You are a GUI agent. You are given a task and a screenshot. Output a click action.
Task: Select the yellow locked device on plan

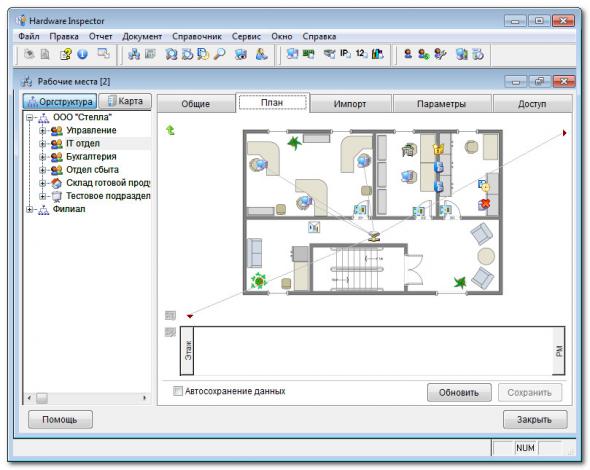[x=438, y=149]
